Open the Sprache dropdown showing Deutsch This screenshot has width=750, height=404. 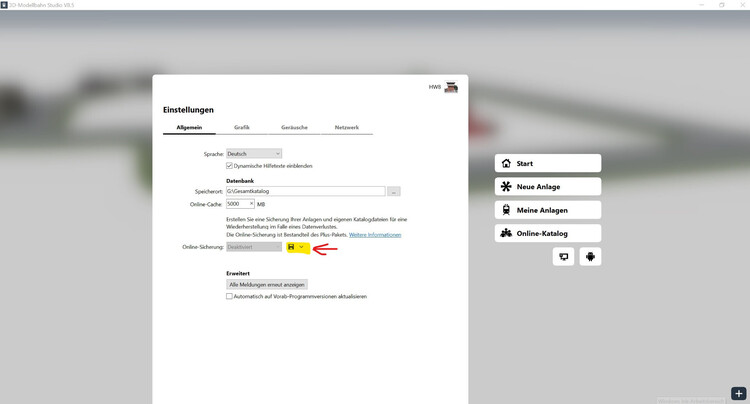tap(254, 153)
